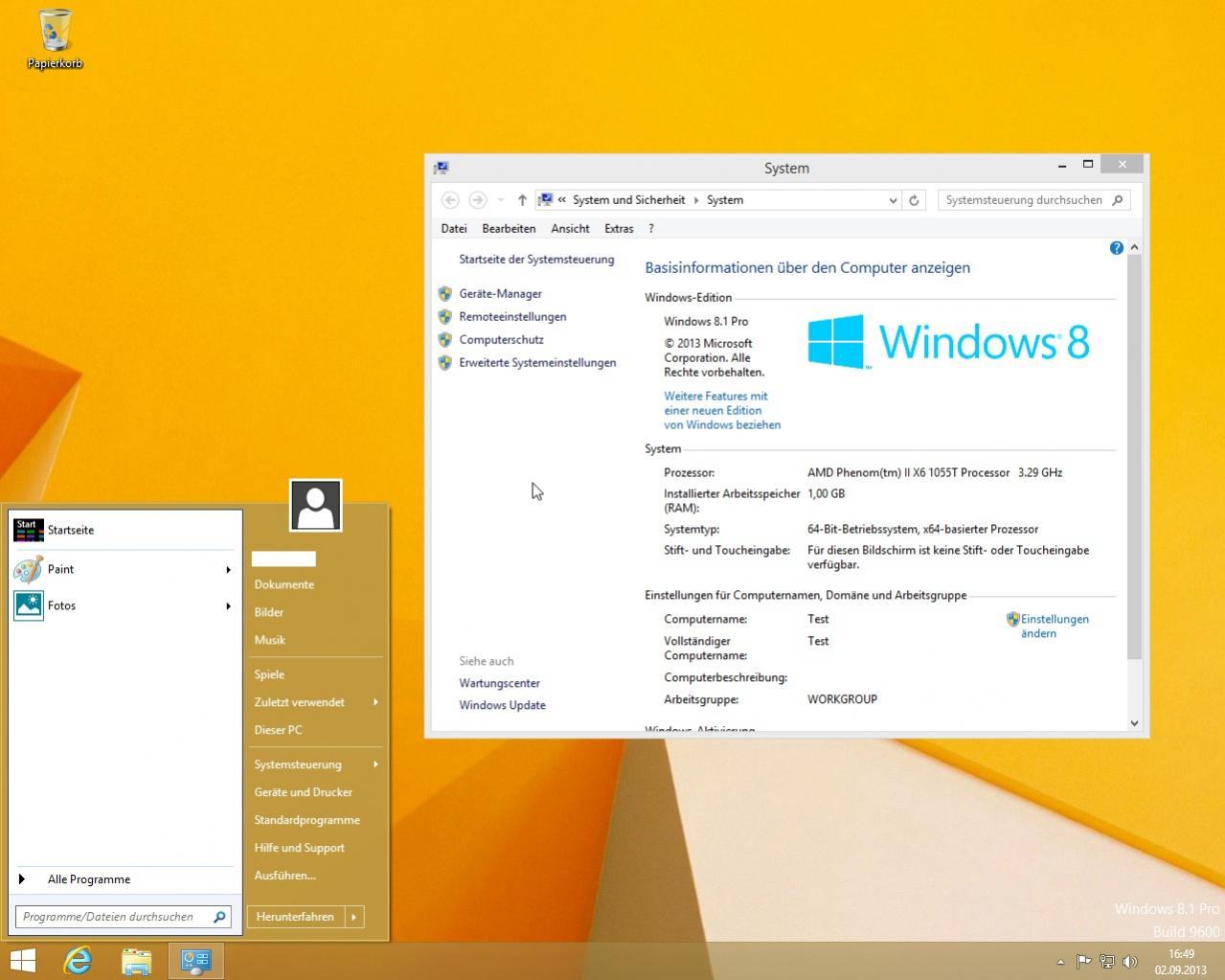Image resolution: width=1225 pixels, height=980 pixels.
Task: Click the scroll down arrow in System window
Action: coord(1135,723)
